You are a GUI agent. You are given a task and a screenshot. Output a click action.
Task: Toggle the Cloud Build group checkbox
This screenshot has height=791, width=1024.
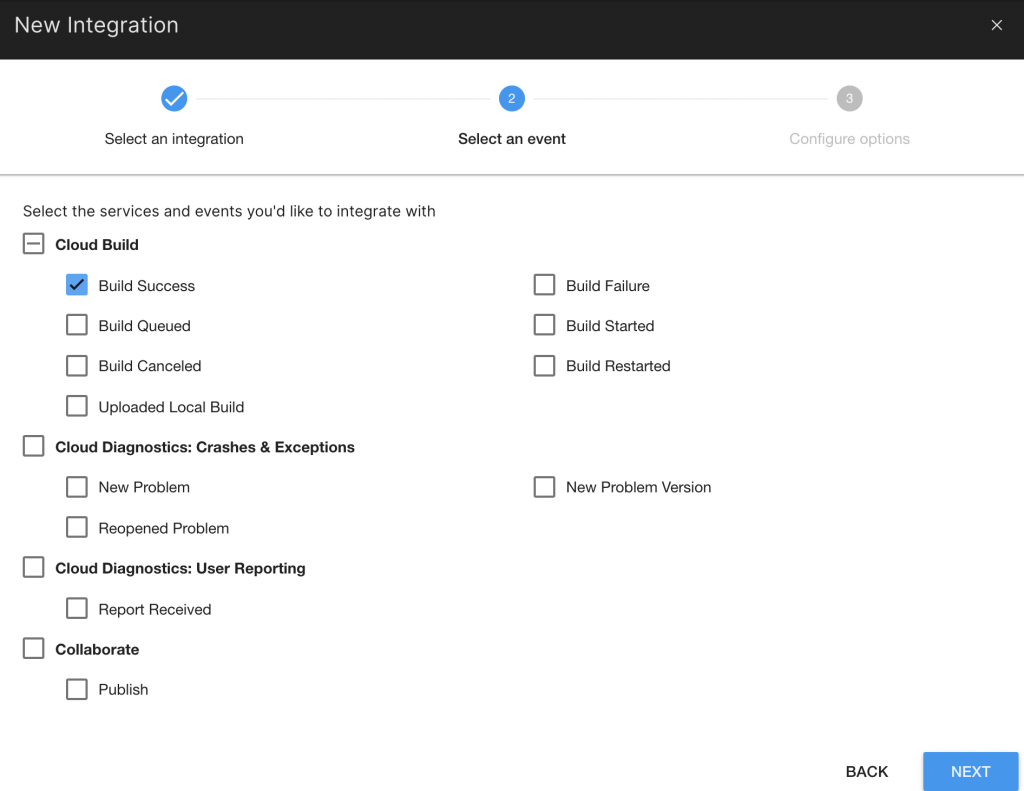coord(34,244)
